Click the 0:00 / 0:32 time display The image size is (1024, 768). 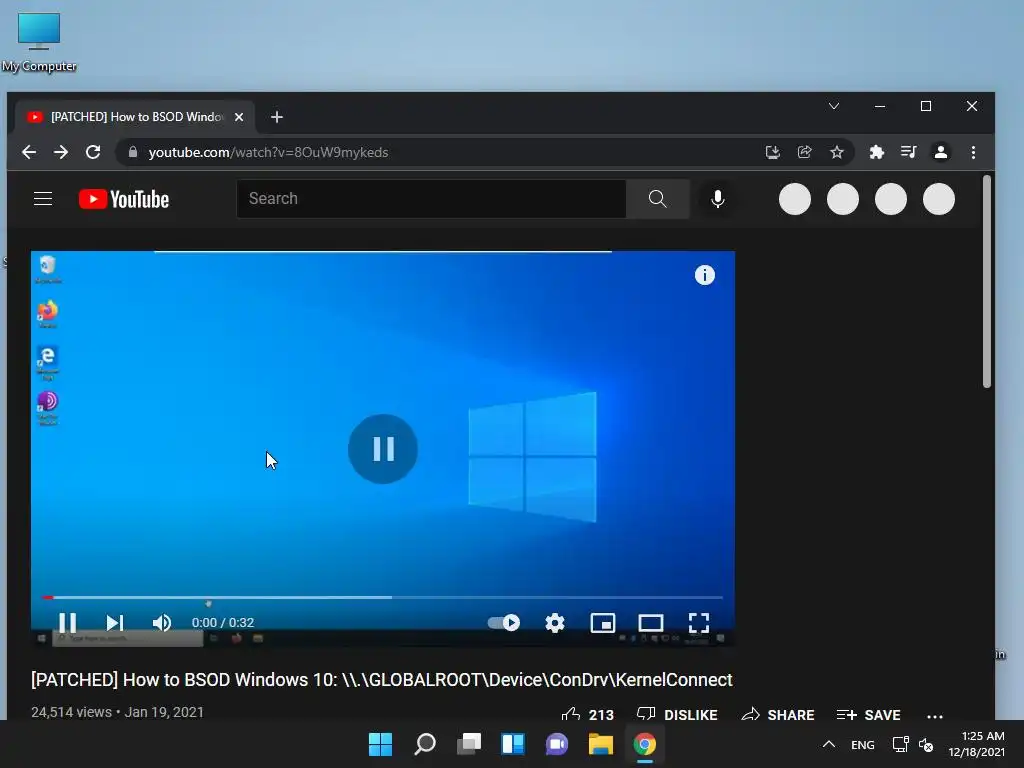point(223,622)
